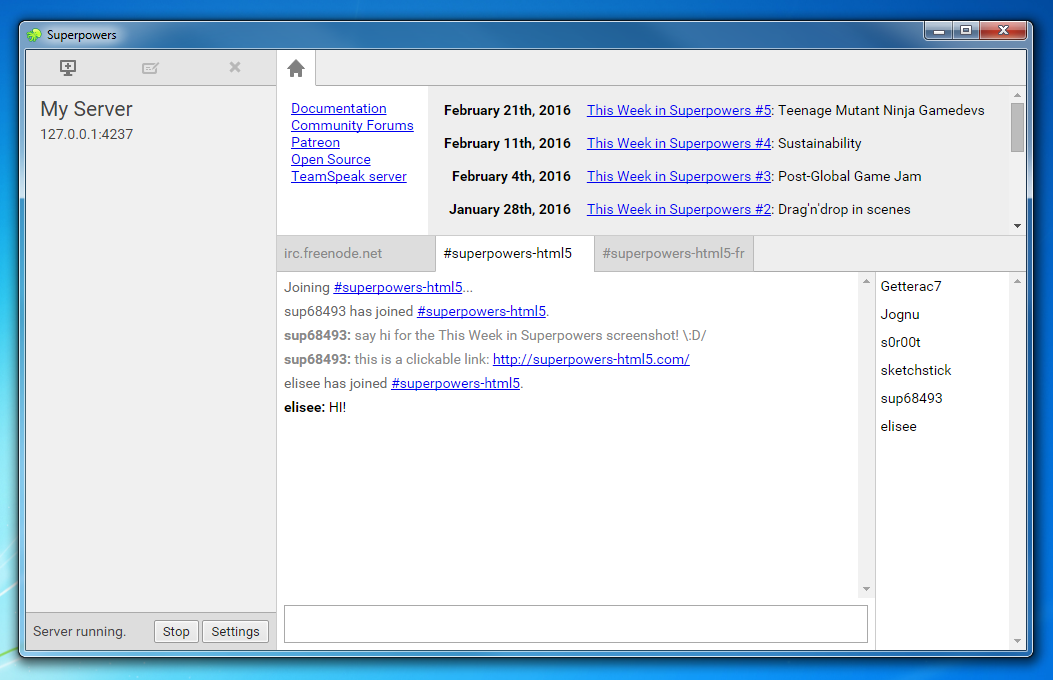The width and height of the screenshot is (1053, 680).
Task: Switch to irc.freenode.net tab
Action: click(x=356, y=254)
